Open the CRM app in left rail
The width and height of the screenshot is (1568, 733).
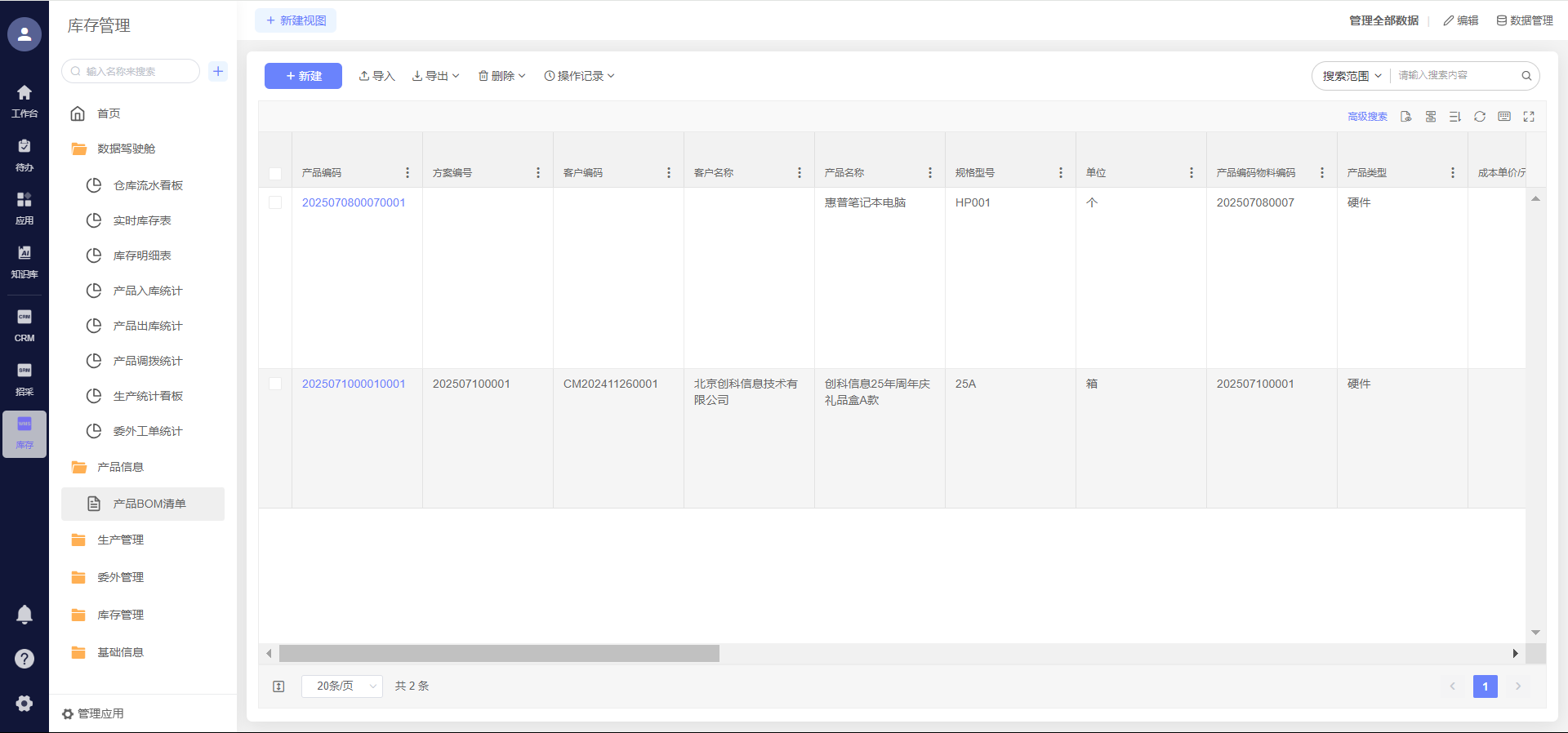point(24,325)
